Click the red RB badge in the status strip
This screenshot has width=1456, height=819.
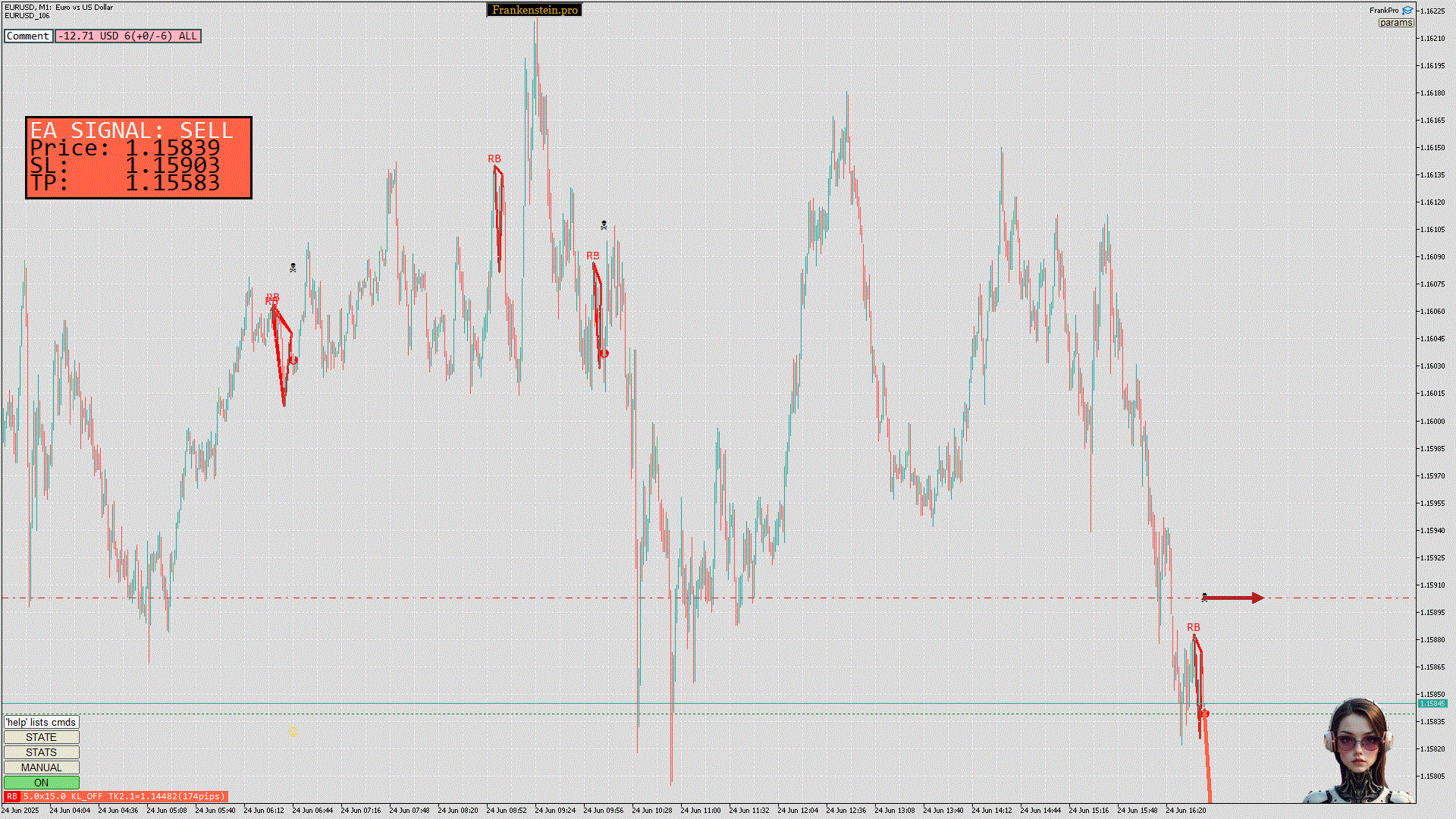pos(11,797)
